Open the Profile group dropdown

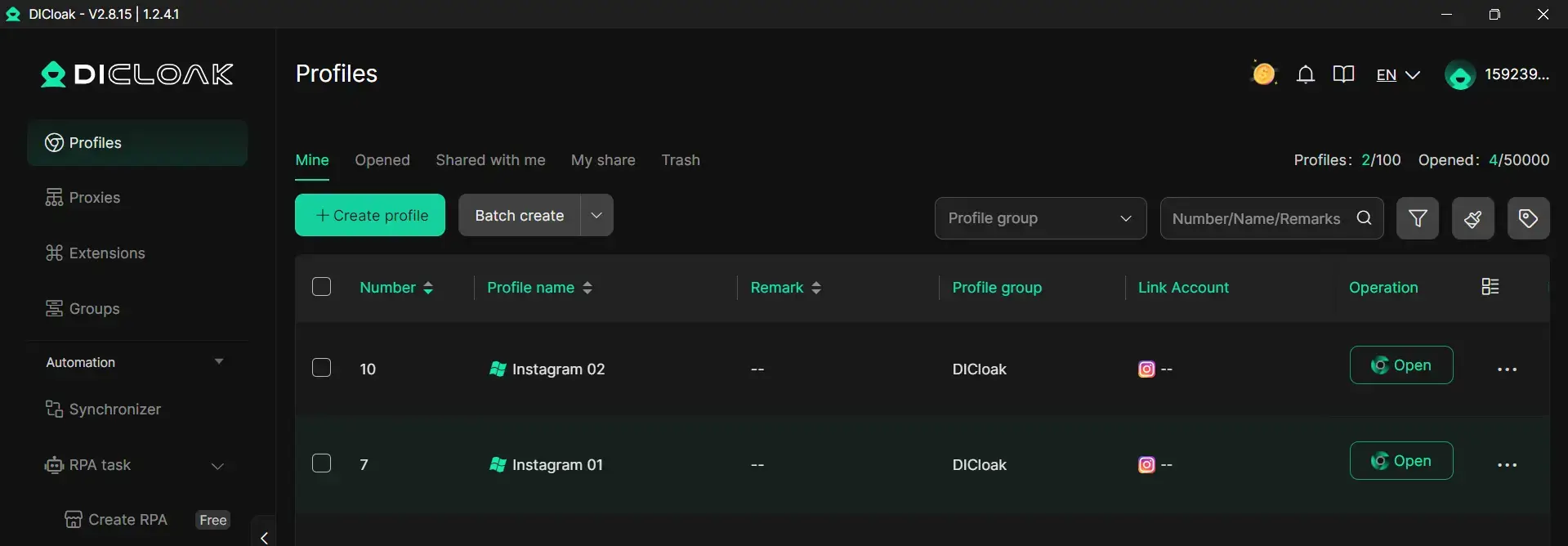pyautogui.click(x=1039, y=218)
